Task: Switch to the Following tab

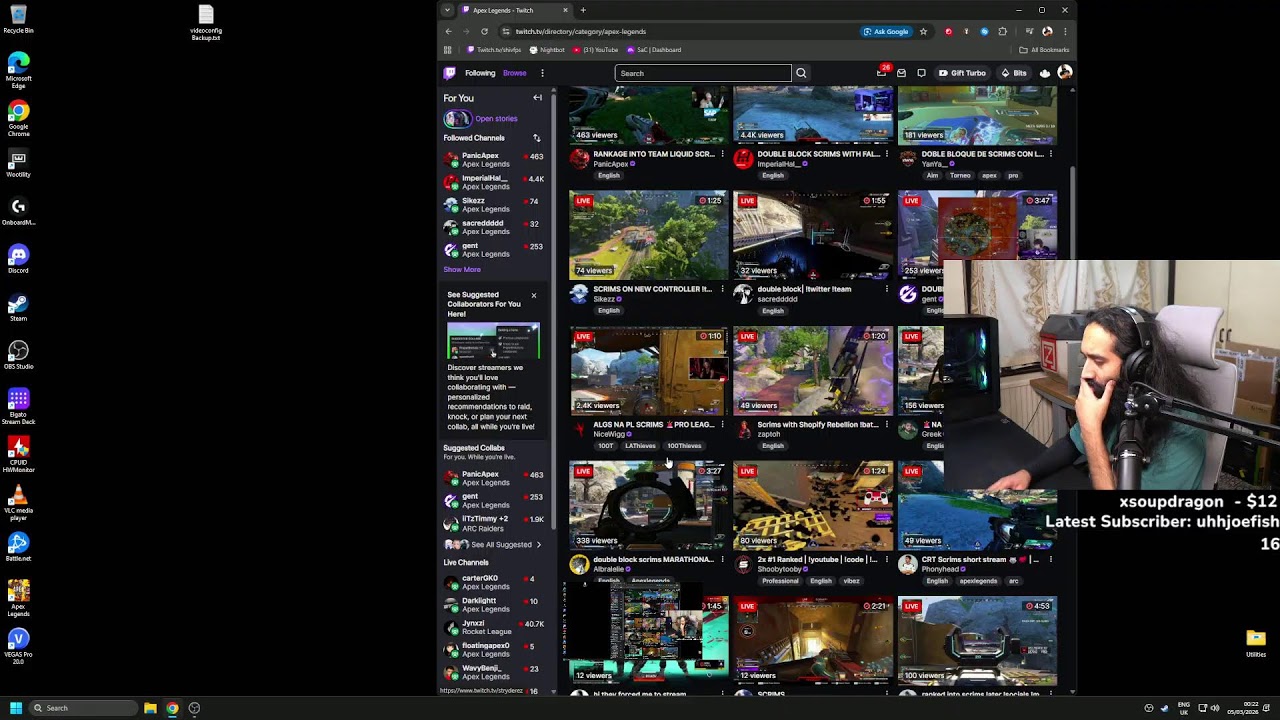Action: coord(480,73)
